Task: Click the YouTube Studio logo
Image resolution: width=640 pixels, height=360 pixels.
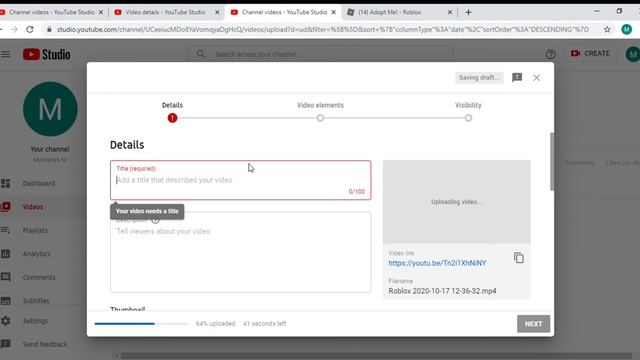Action: [47, 54]
